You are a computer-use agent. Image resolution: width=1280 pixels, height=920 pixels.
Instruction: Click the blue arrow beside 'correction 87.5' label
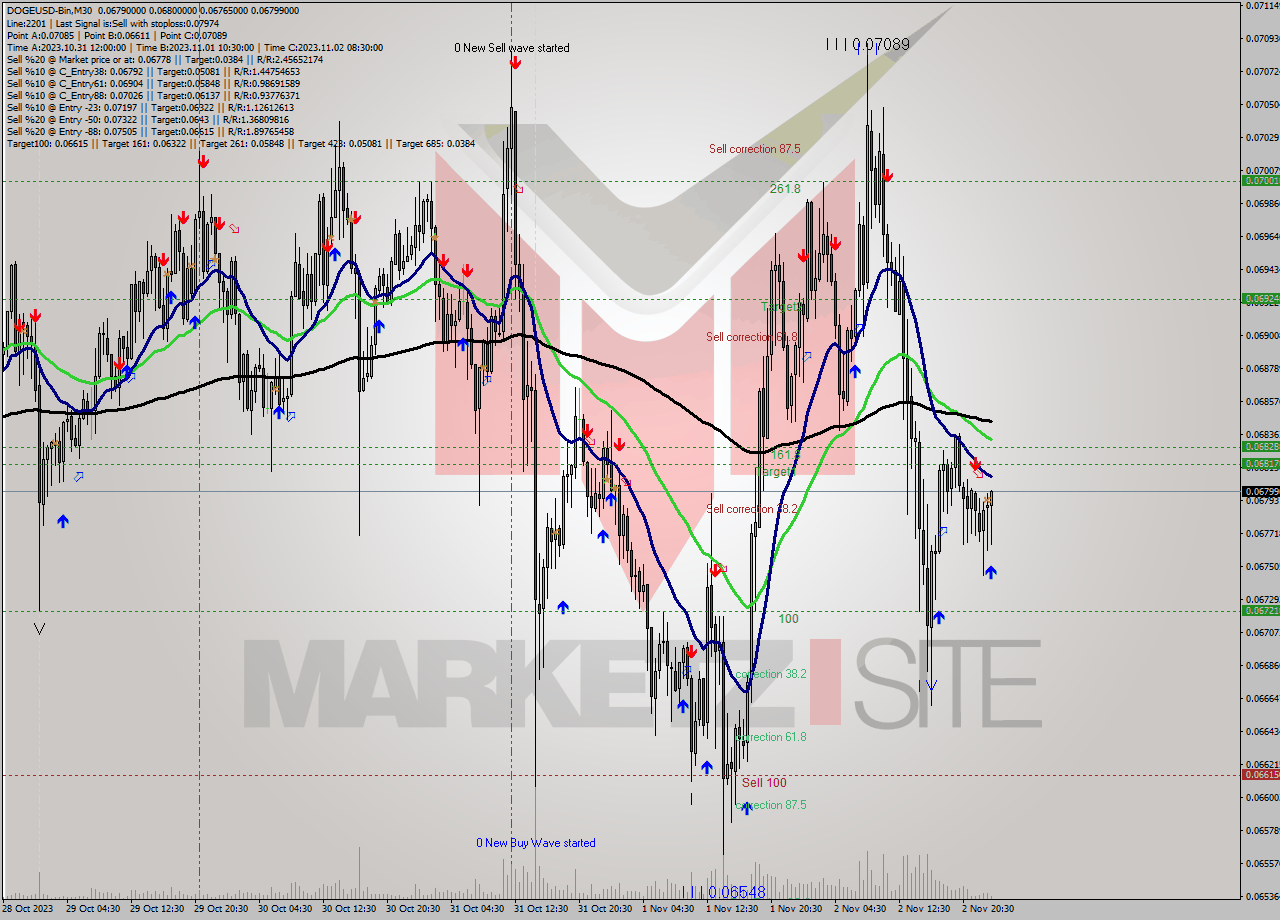[x=745, y=808]
